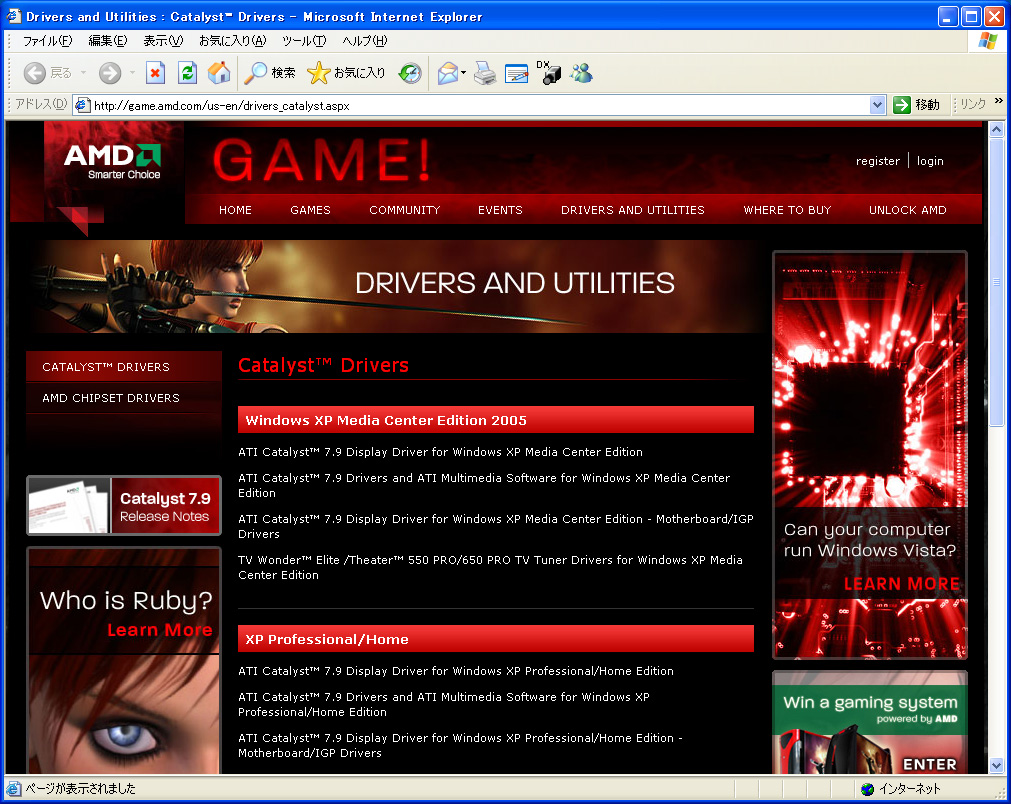Image resolution: width=1011 pixels, height=804 pixels.
Task: Open the ヘルプ(H) menu
Action: (364, 41)
